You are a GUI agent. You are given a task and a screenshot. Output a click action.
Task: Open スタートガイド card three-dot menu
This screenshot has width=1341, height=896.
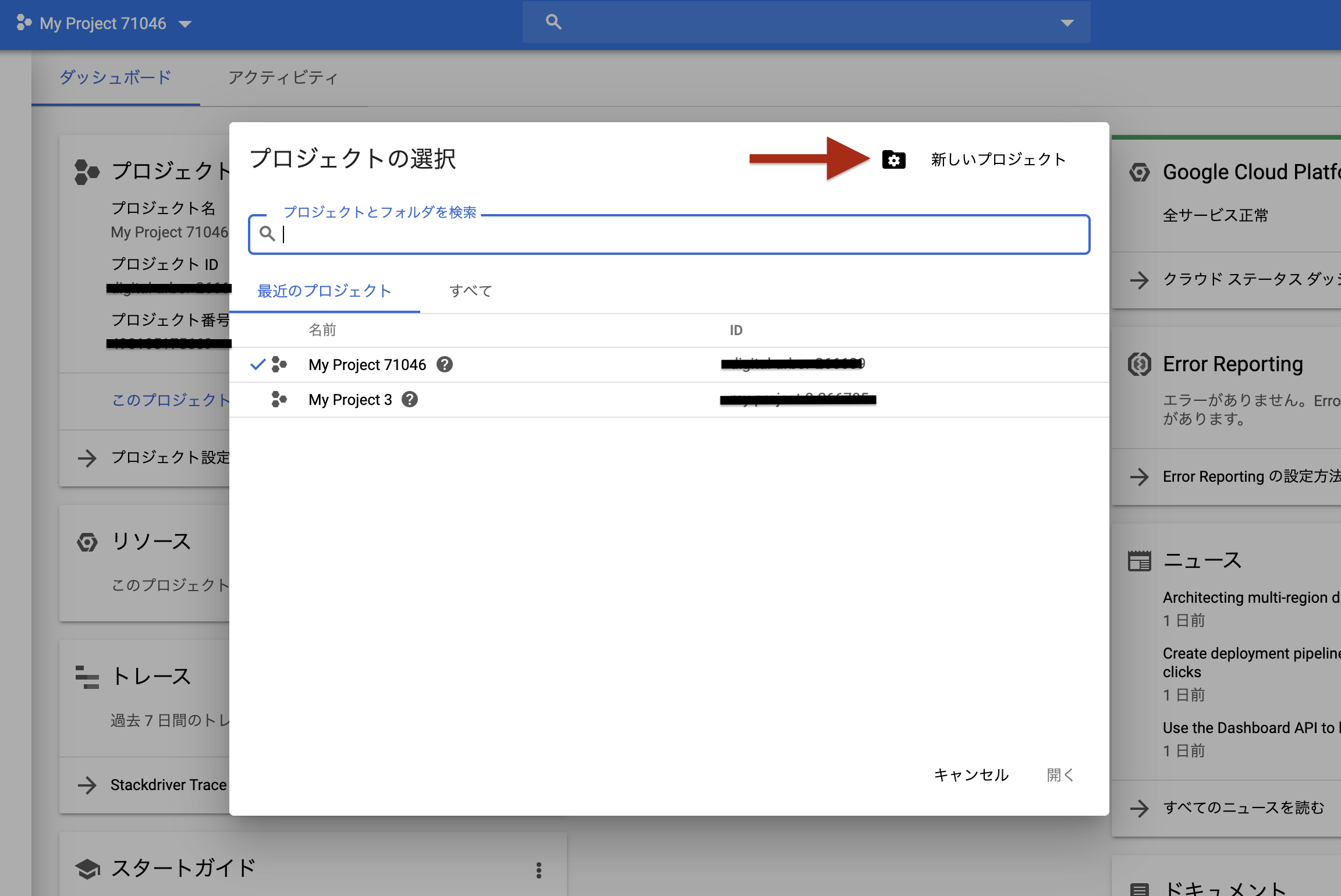coord(539,870)
